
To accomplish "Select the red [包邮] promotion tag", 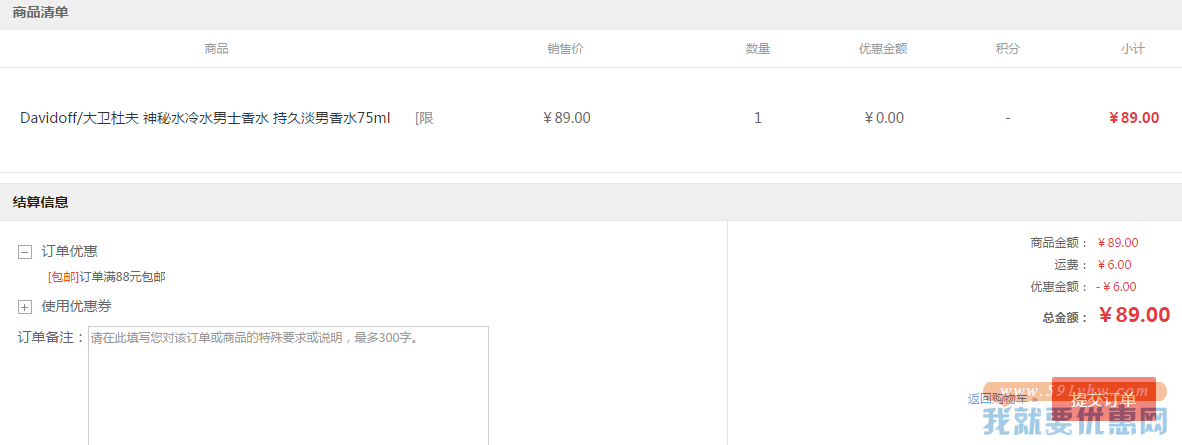I will coord(63,277).
